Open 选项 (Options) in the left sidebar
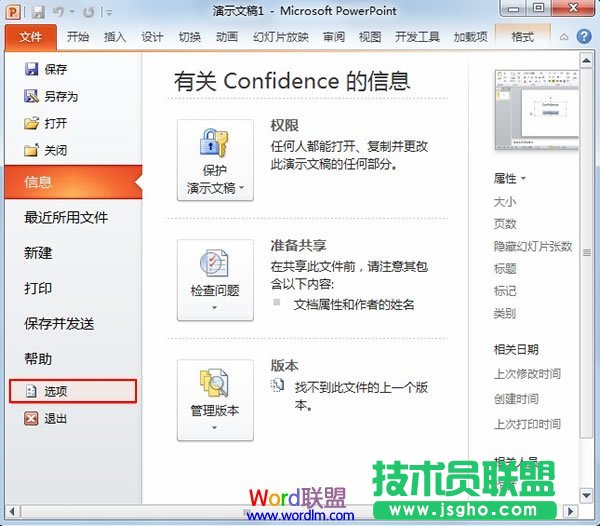The height and width of the screenshot is (526, 600). coord(55,391)
